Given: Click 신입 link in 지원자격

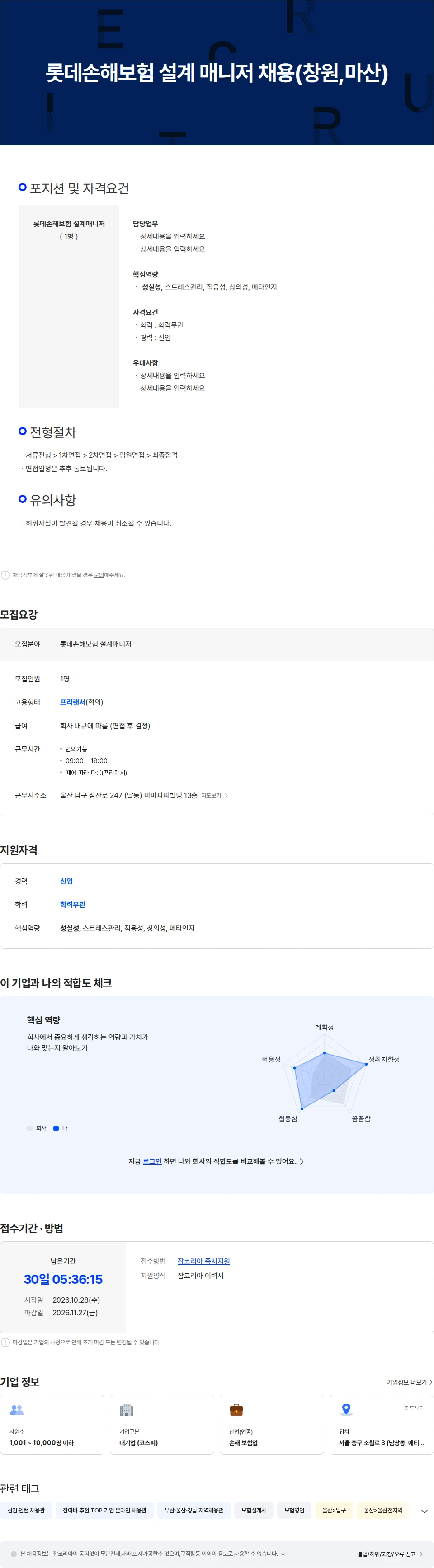Looking at the screenshot, I should (66, 881).
